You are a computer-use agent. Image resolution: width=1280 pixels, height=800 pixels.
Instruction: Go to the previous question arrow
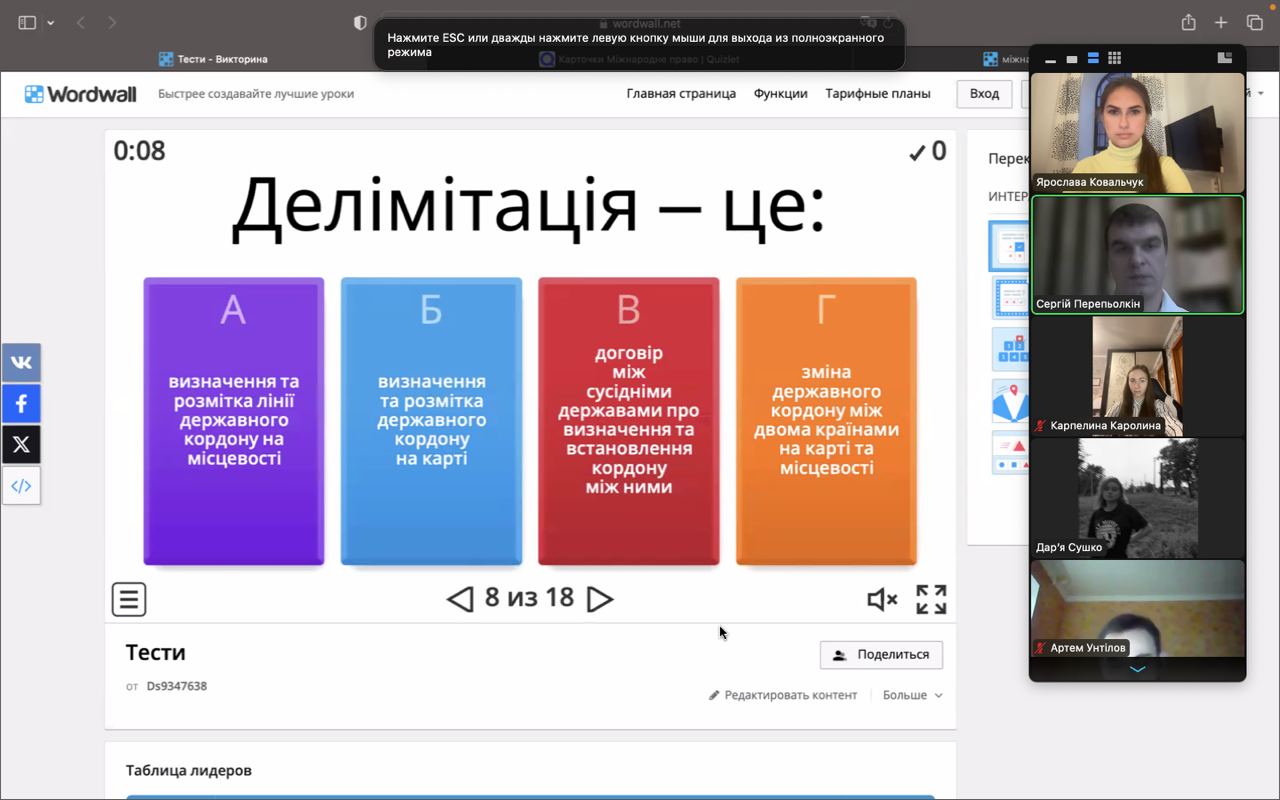pos(460,599)
